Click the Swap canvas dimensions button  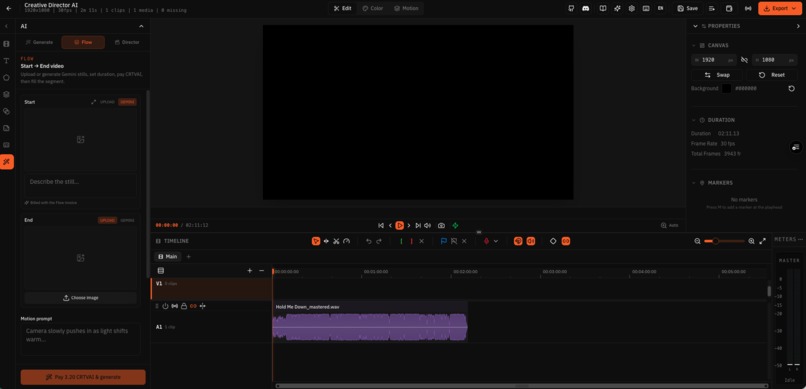point(717,75)
